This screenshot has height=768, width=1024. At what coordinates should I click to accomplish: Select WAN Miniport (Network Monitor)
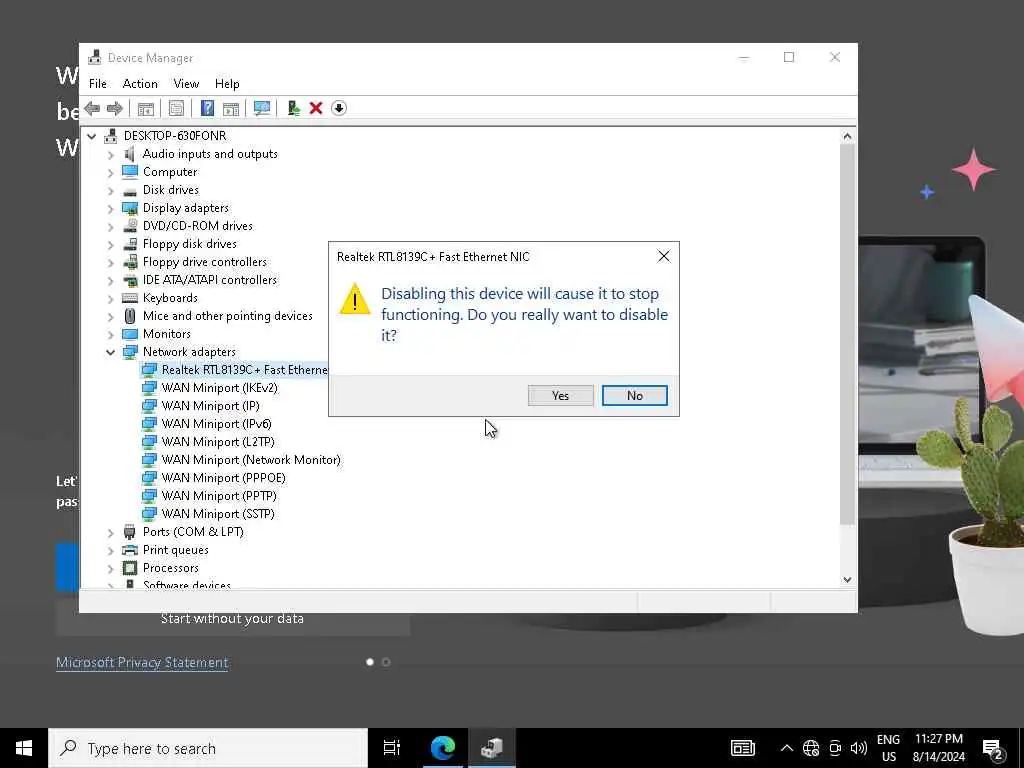[251, 460]
